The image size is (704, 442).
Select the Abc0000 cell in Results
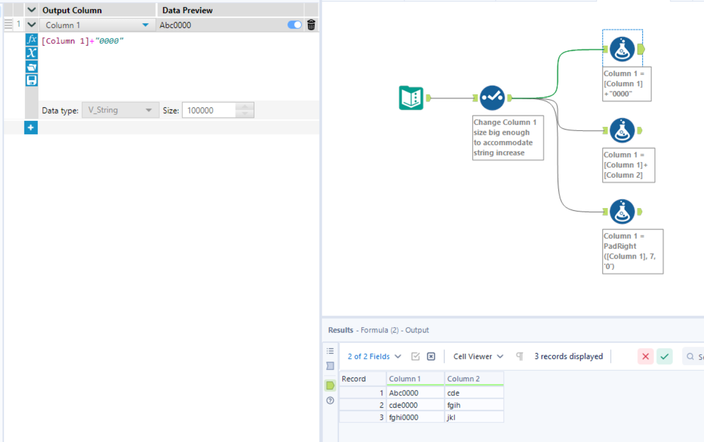pos(415,393)
